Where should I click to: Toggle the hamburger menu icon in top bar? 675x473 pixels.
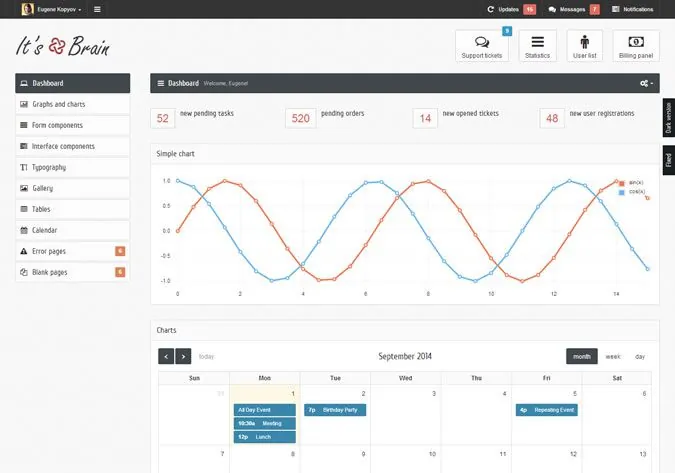click(x=97, y=9)
